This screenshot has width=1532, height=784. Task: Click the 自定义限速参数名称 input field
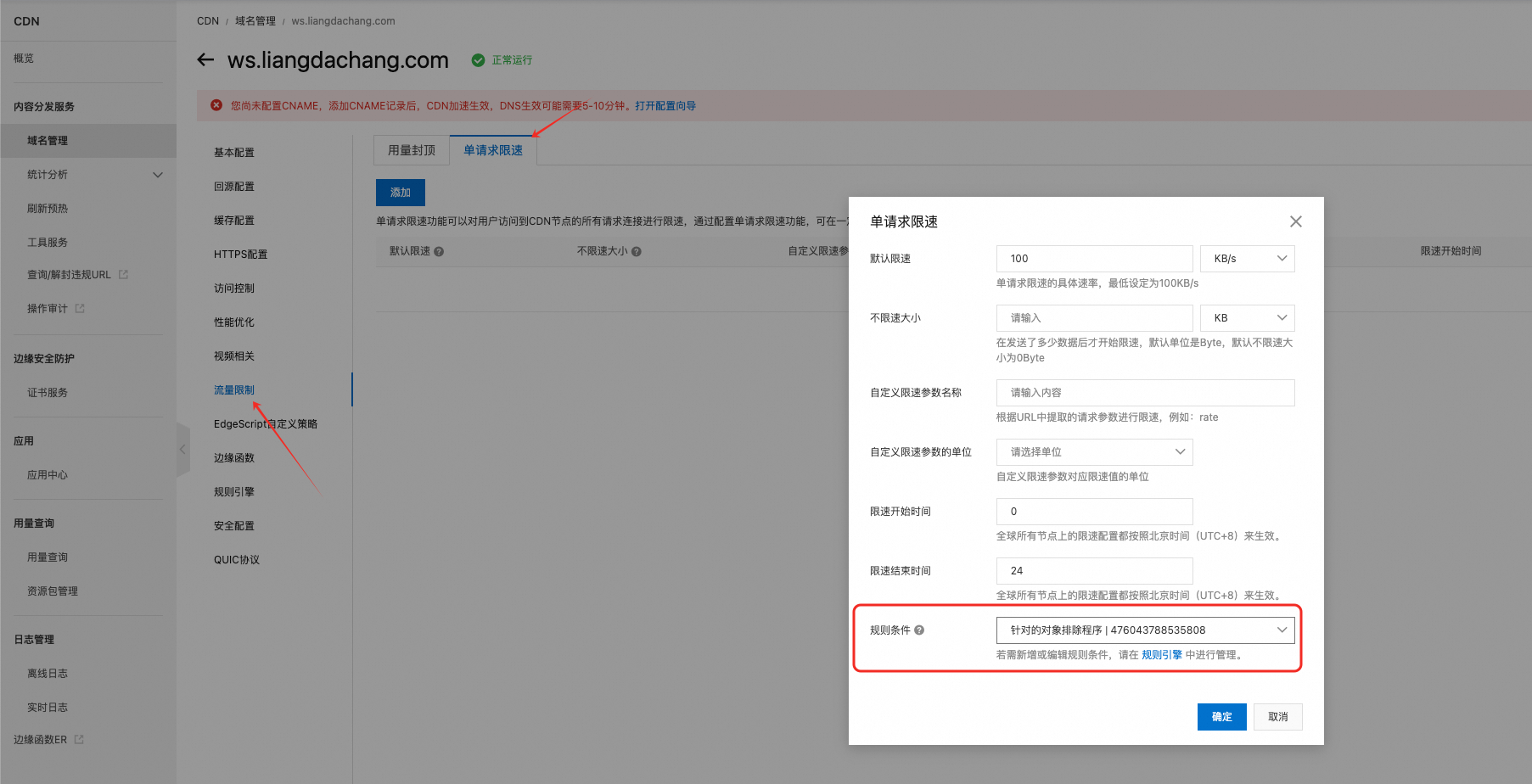1146,393
